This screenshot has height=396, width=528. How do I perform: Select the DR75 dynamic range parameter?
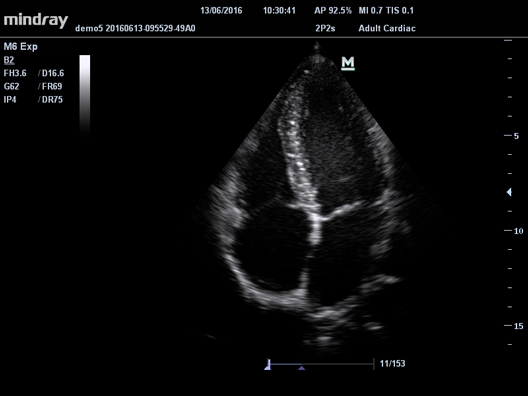pyautogui.click(x=52, y=100)
